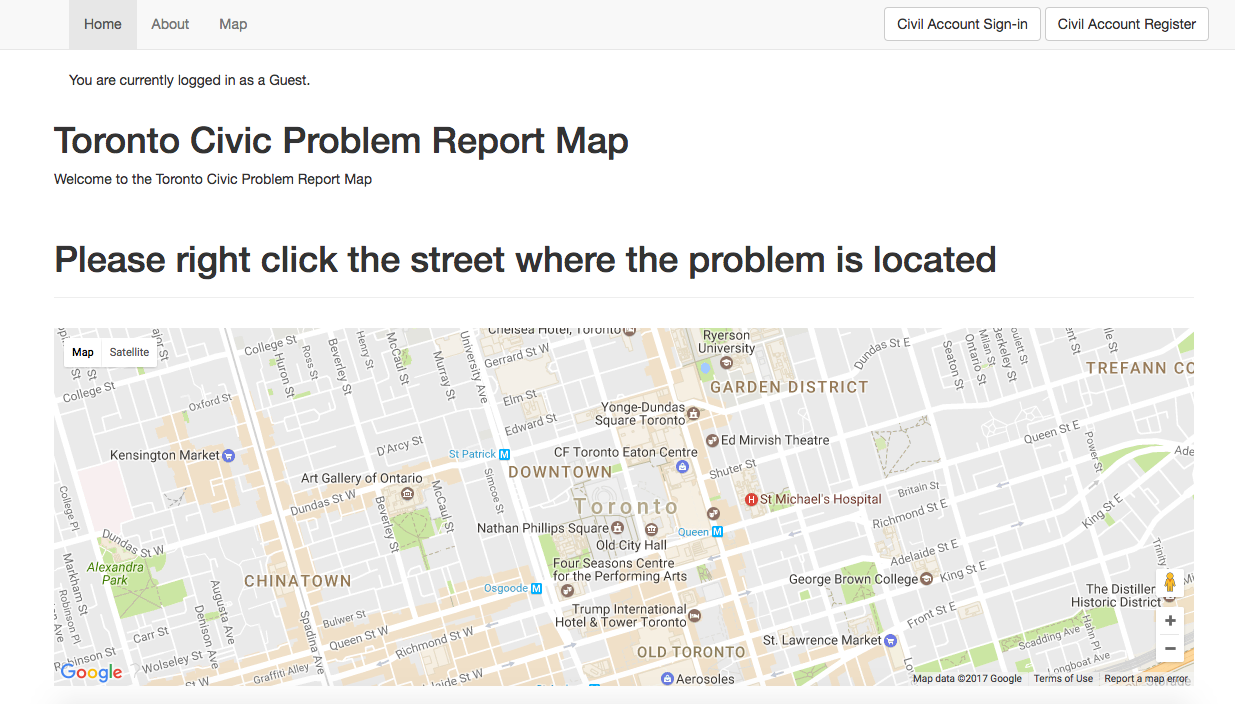Open the Terms of Use link

[1063, 679]
